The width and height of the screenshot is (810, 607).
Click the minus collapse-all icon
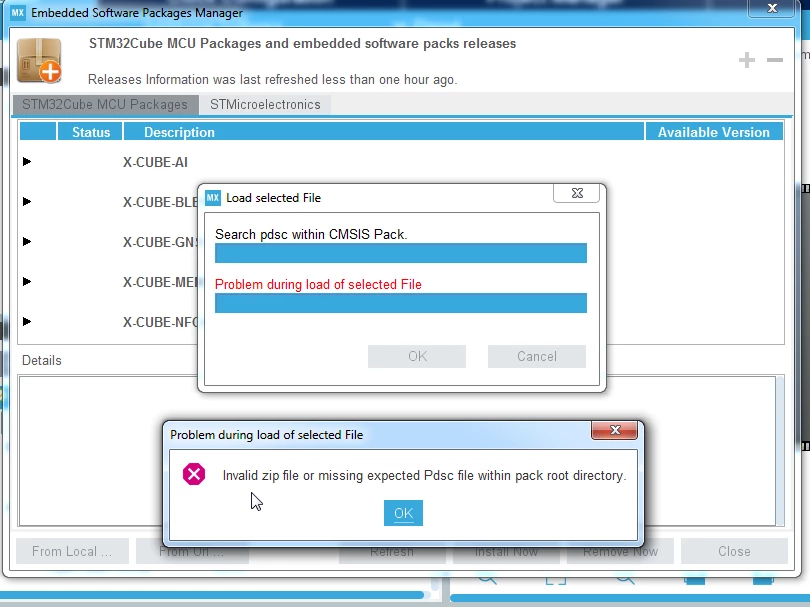coord(775,60)
